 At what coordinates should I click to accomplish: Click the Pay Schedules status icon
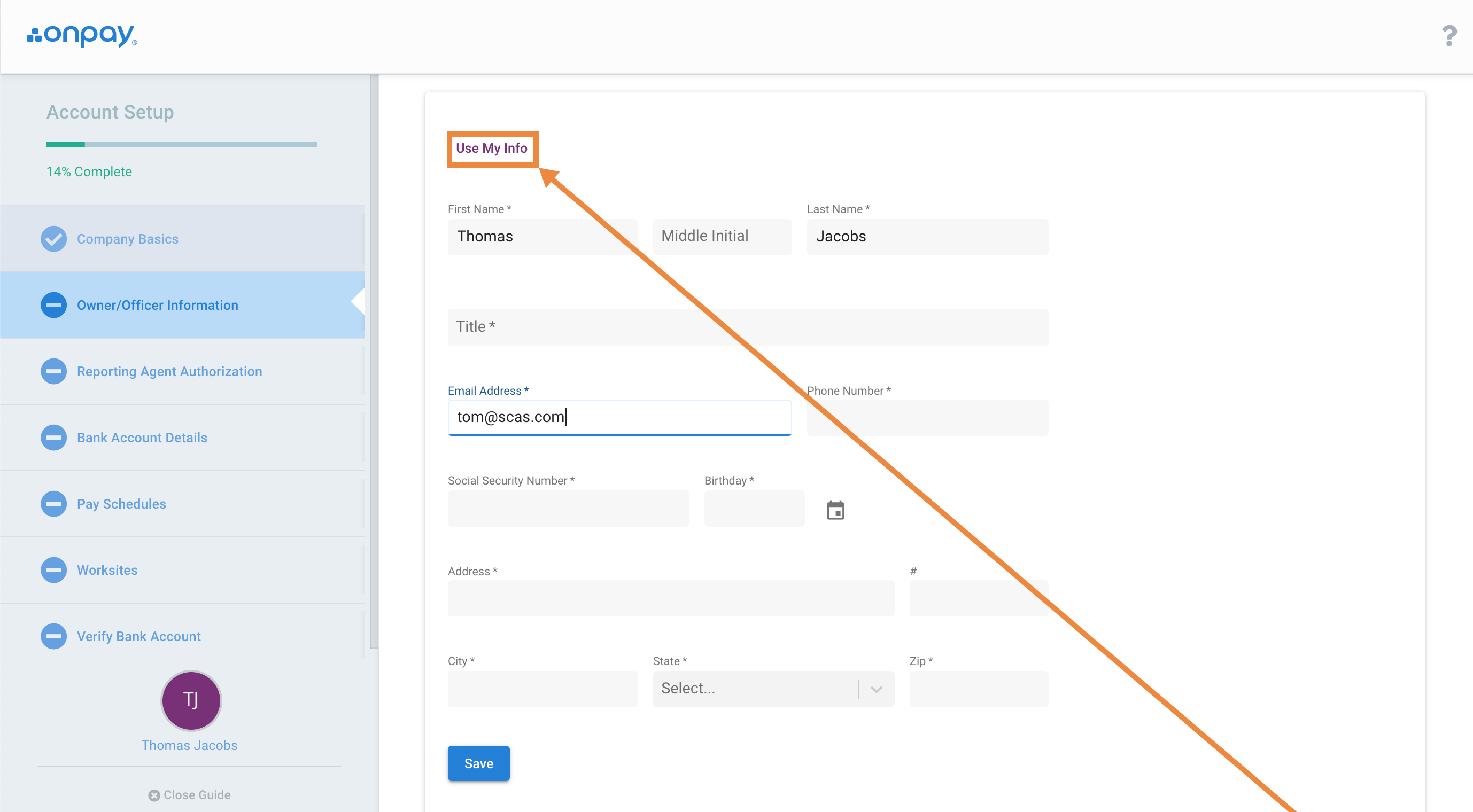(x=54, y=504)
